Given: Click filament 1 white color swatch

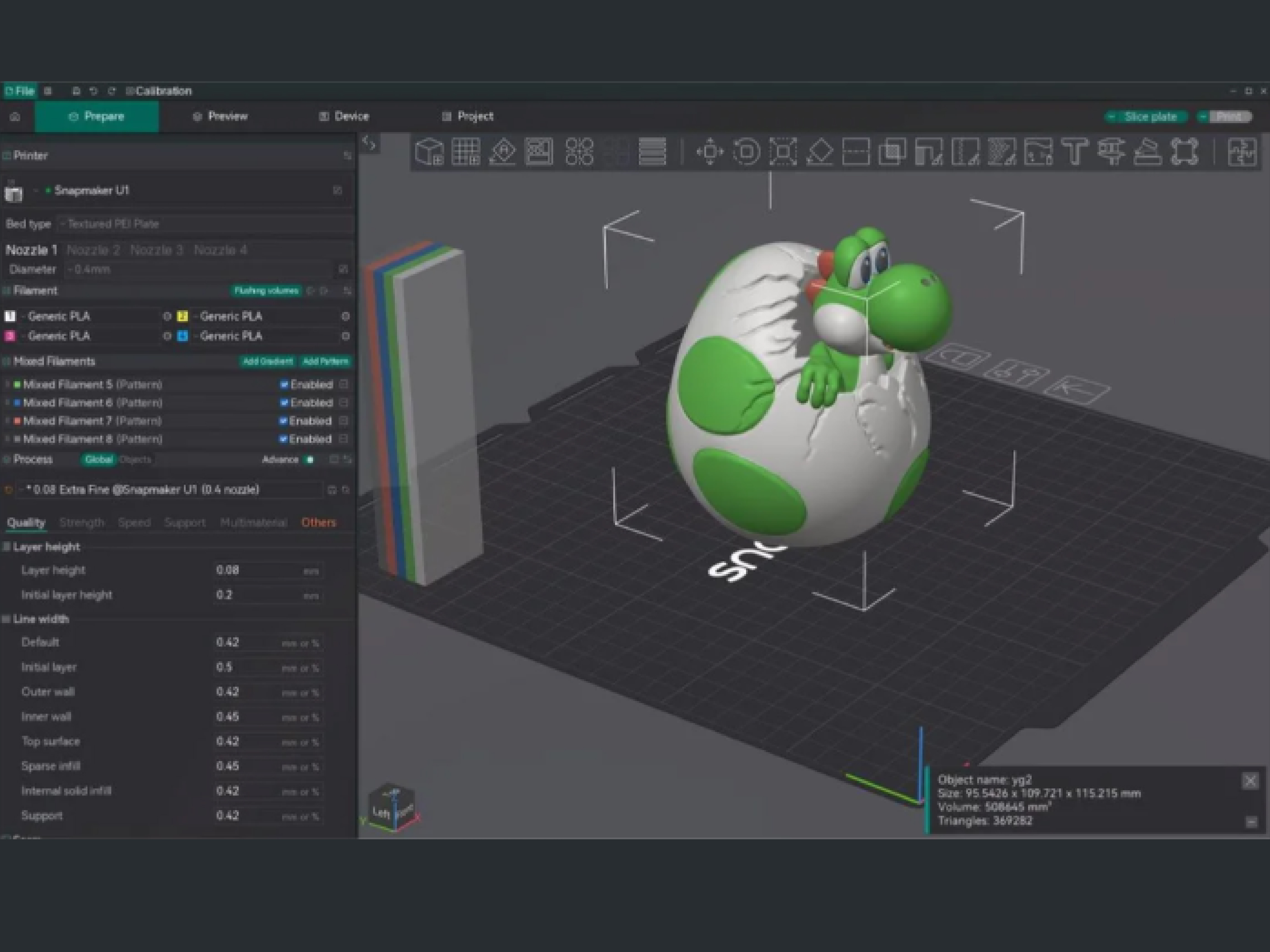Looking at the screenshot, I should [x=10, y=316].
